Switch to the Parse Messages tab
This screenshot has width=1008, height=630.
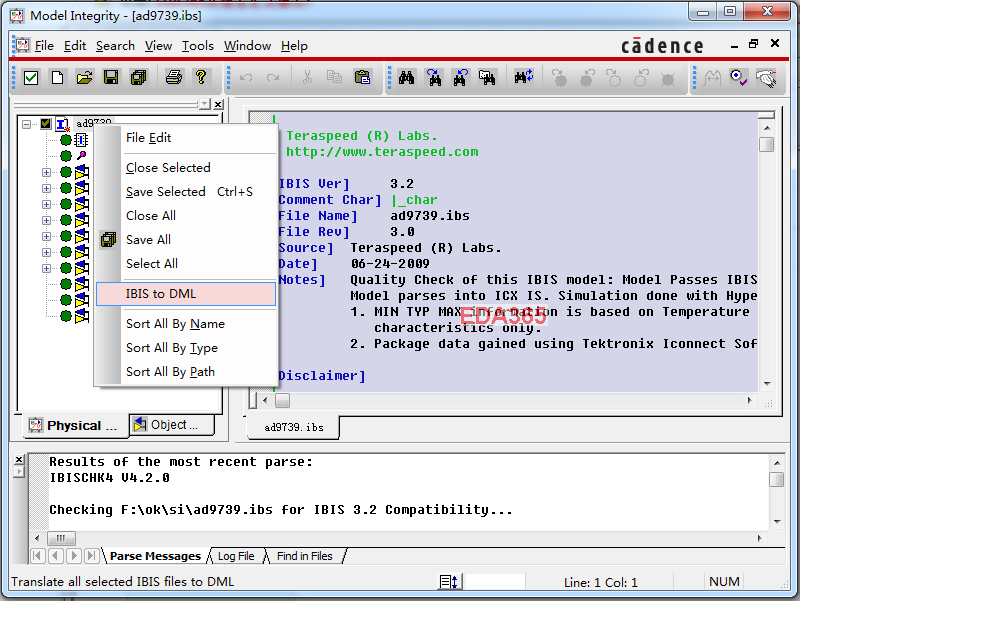tap(155, 556)
